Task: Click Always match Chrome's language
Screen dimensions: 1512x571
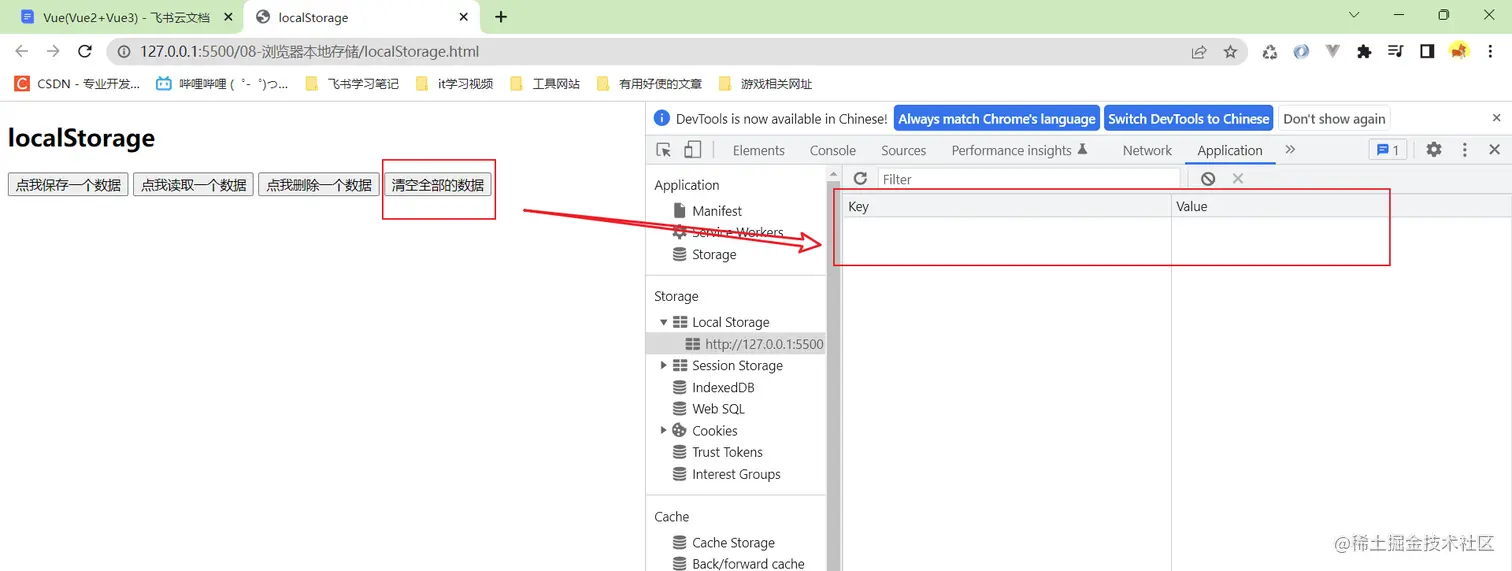Action: tap(996, 119)
